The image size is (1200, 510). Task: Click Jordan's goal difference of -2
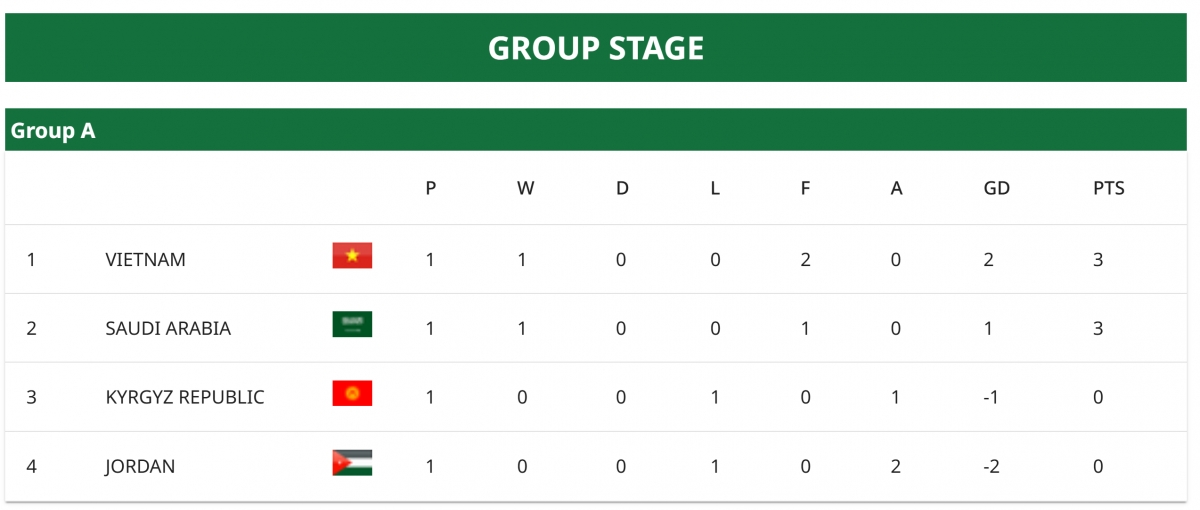[992, 466]
